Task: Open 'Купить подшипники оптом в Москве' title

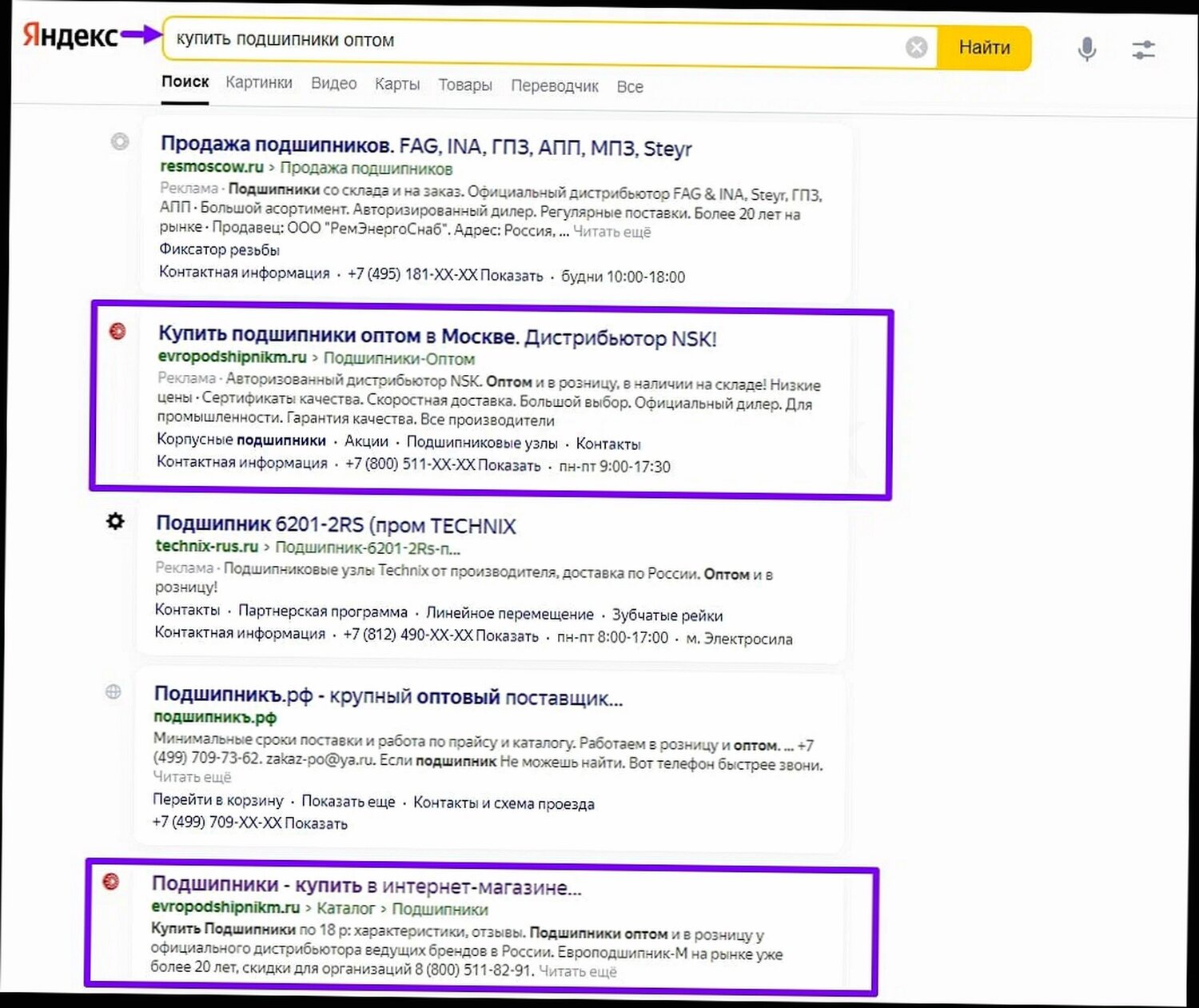Action: pyautogui.click(x=437, y=337)
